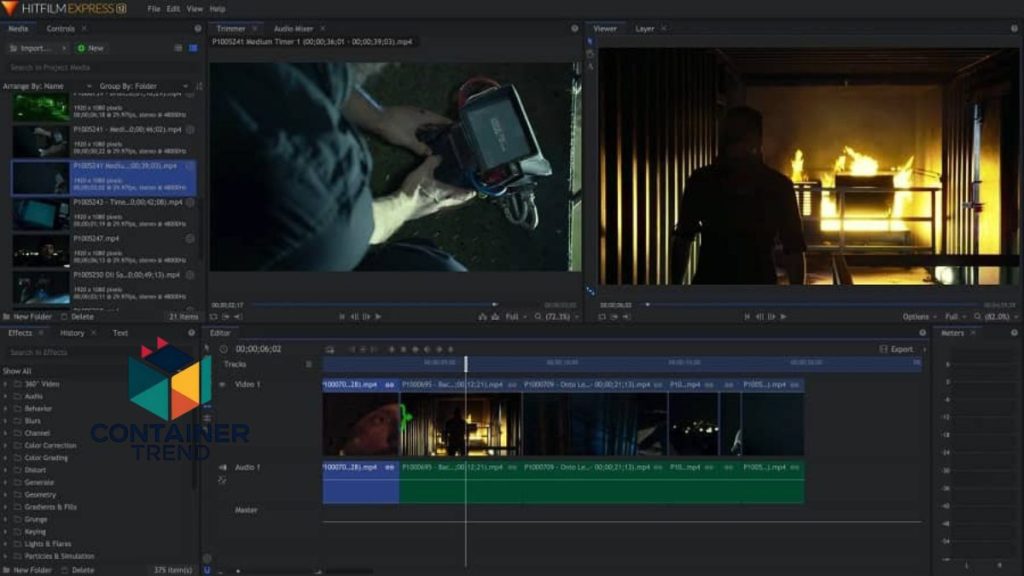
Task: Click the clock icon beside editor timecode
Action: pos(224,349)
